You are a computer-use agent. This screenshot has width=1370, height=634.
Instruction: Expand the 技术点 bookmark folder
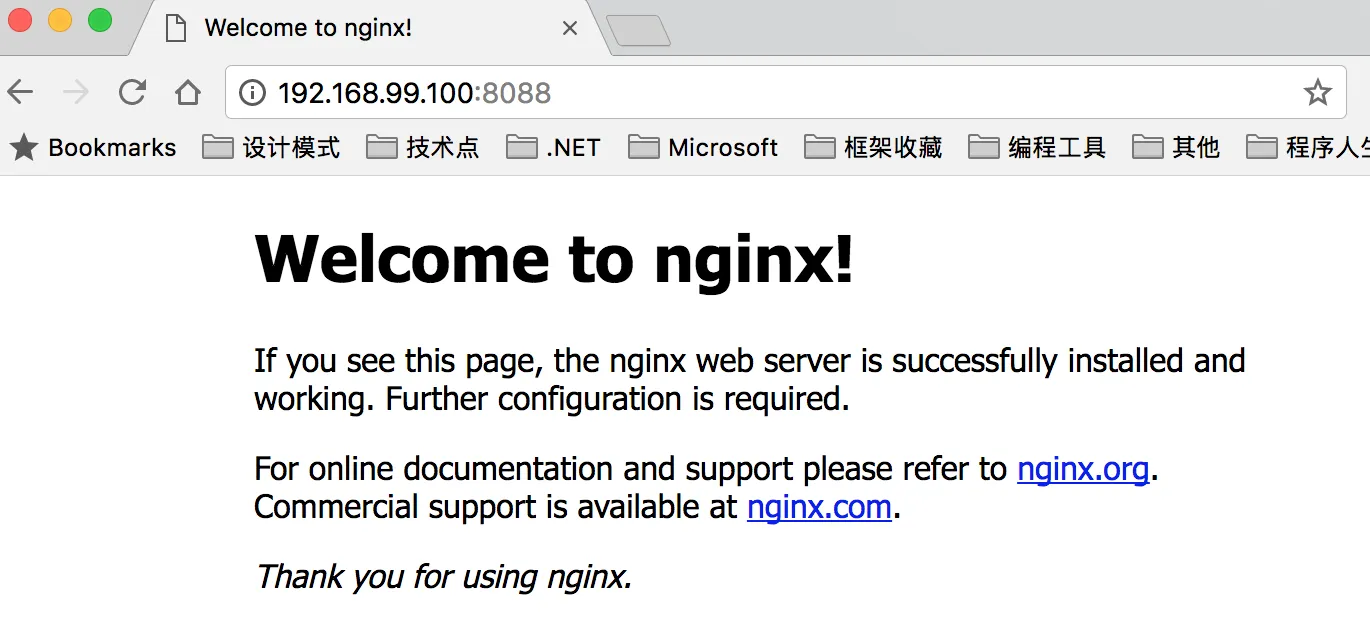point(423,148)
